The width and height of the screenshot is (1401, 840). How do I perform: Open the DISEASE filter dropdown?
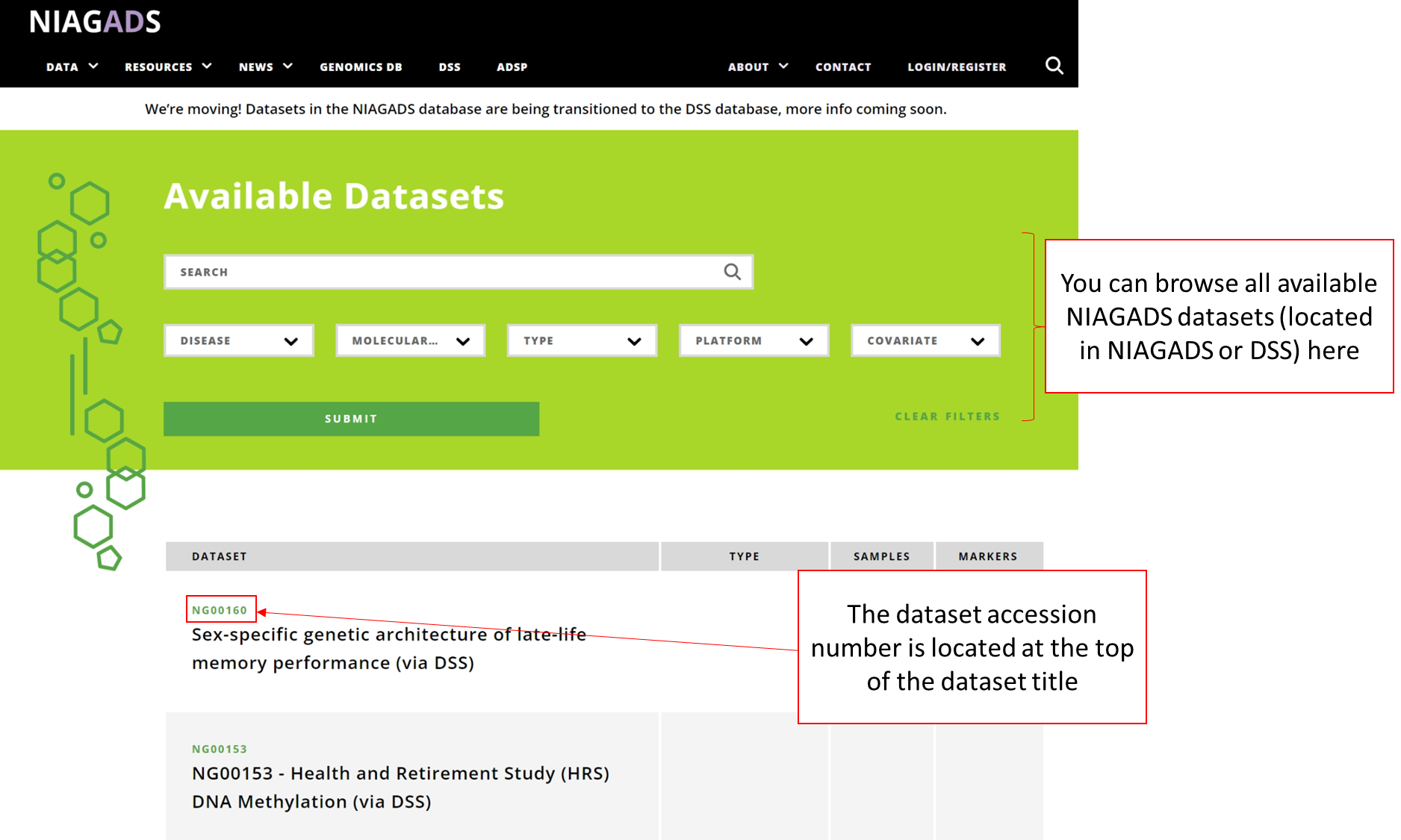(239, 340)
